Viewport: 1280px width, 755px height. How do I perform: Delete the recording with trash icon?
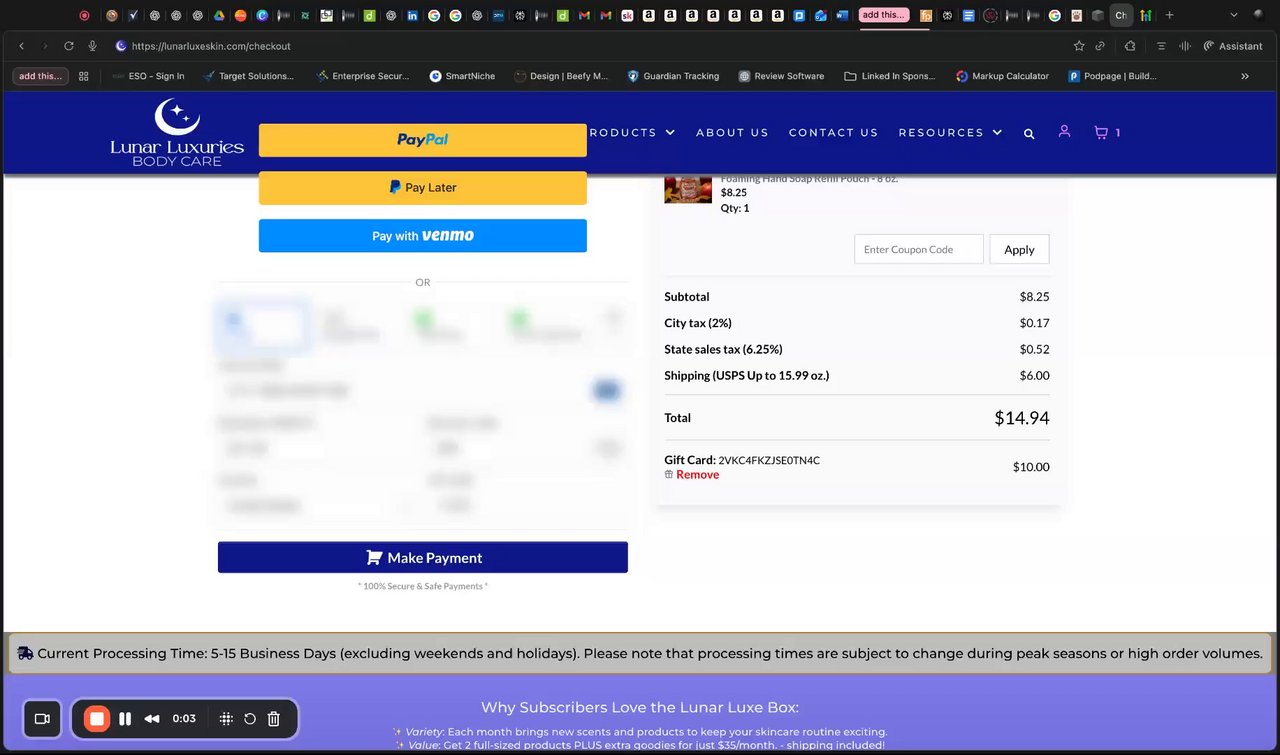[274, 718]
